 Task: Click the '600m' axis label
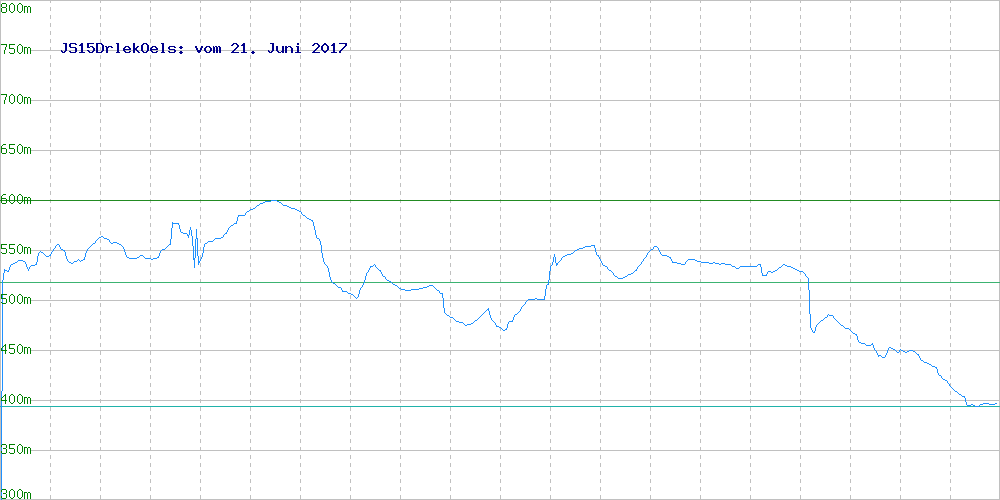(x=16, y=199)
